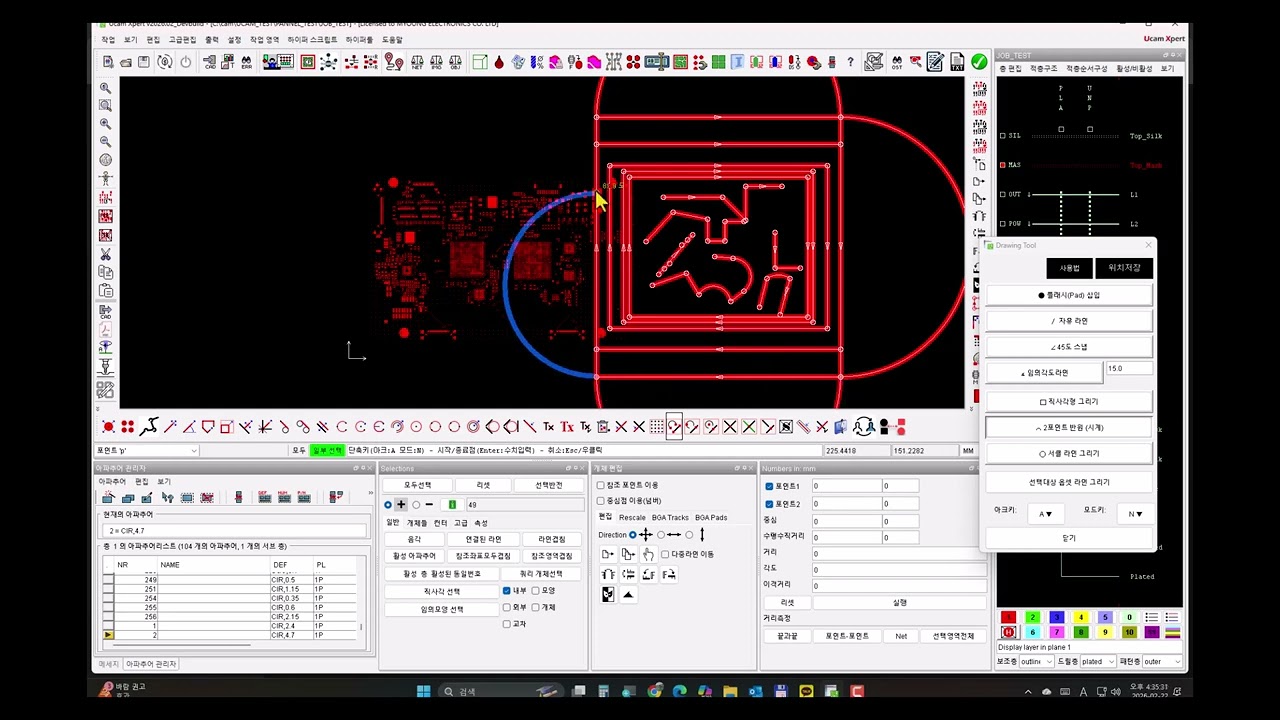The height and width of the screenshot is (720, 1280).
Task: Click the 자유 라인 button
Action: 1069,321
